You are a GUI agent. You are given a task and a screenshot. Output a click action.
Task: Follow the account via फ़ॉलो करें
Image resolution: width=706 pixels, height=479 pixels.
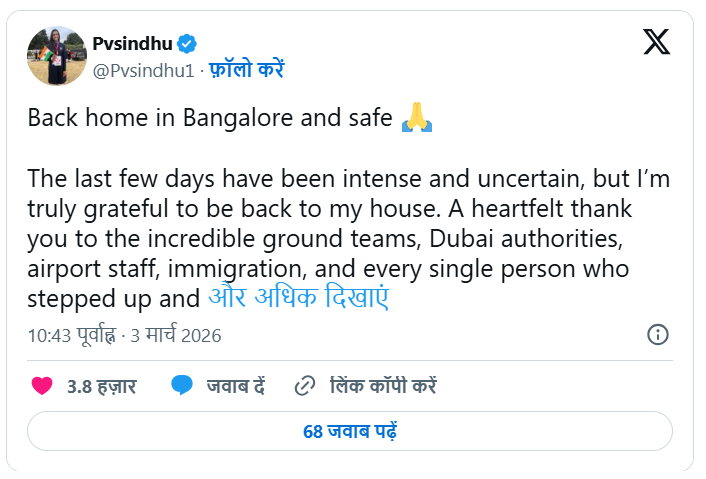(247, 70)
